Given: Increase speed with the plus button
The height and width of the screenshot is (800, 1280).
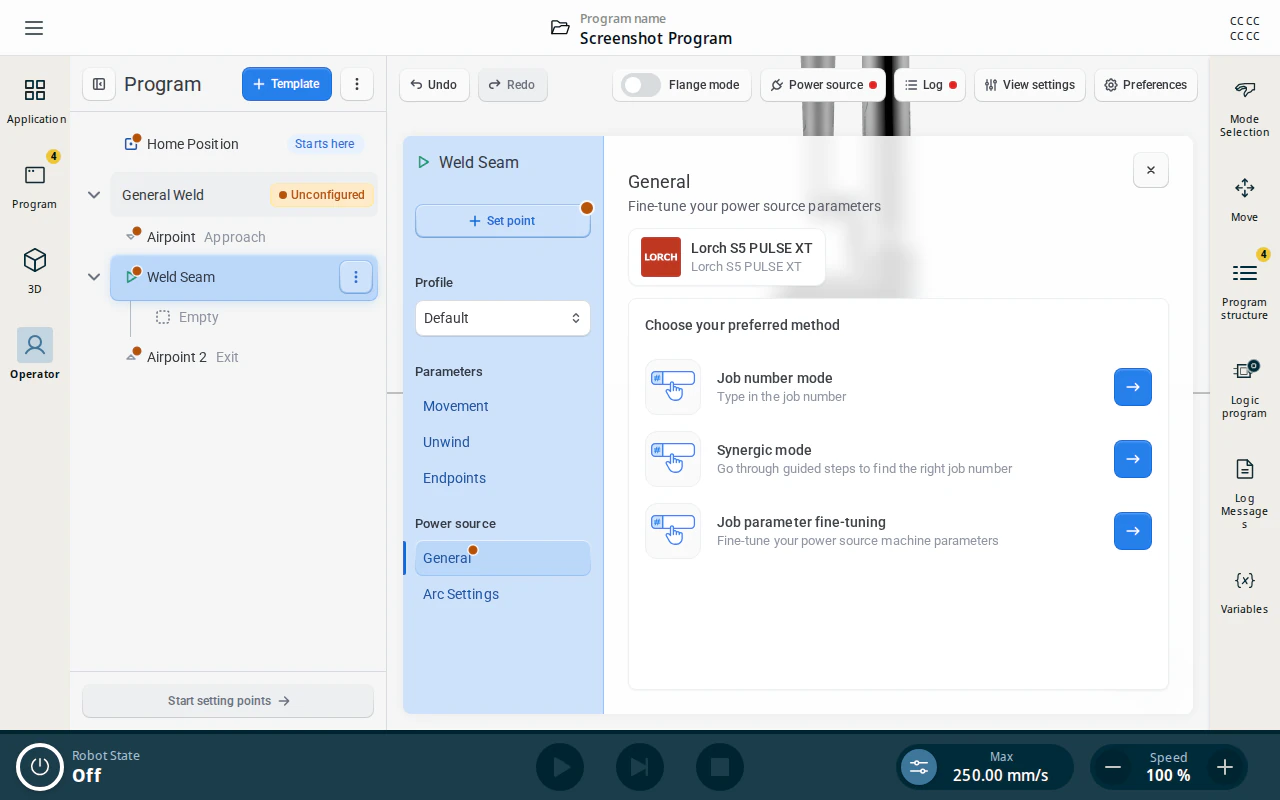Looking at the screenshot, I should point(1225,767).
